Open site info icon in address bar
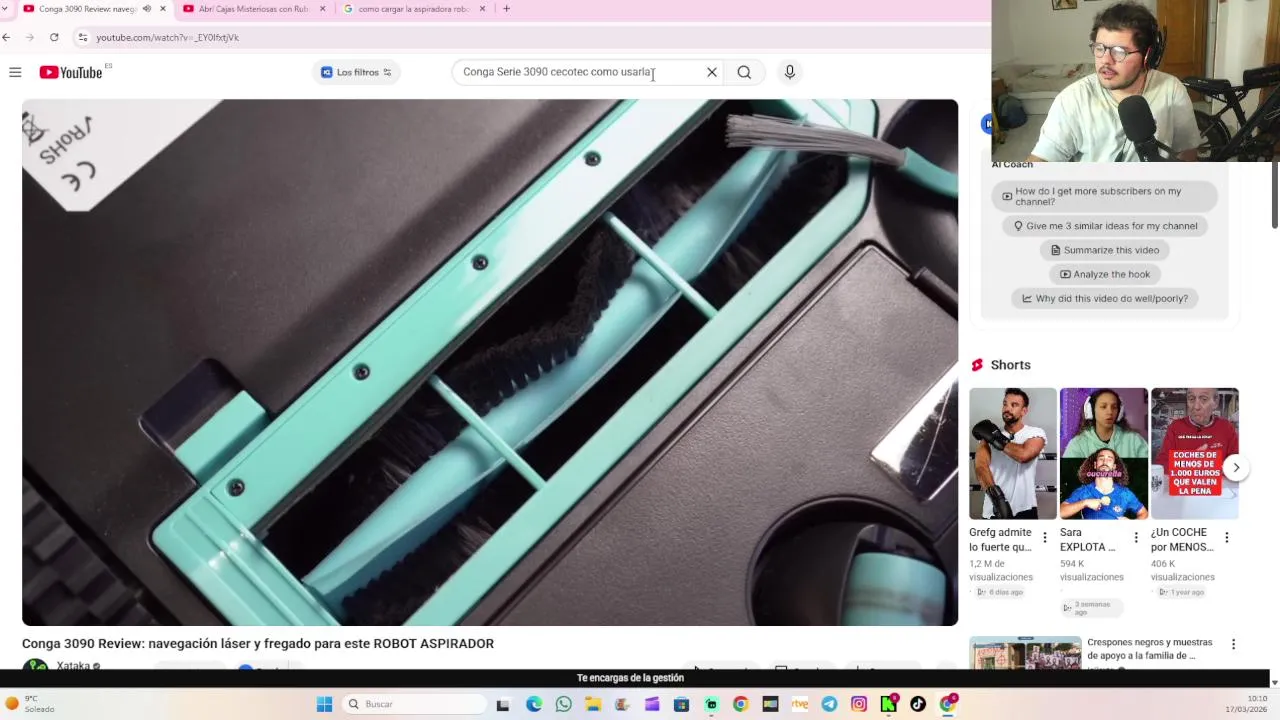This screenshot has width=1280, height=720. tap(83, 37)
